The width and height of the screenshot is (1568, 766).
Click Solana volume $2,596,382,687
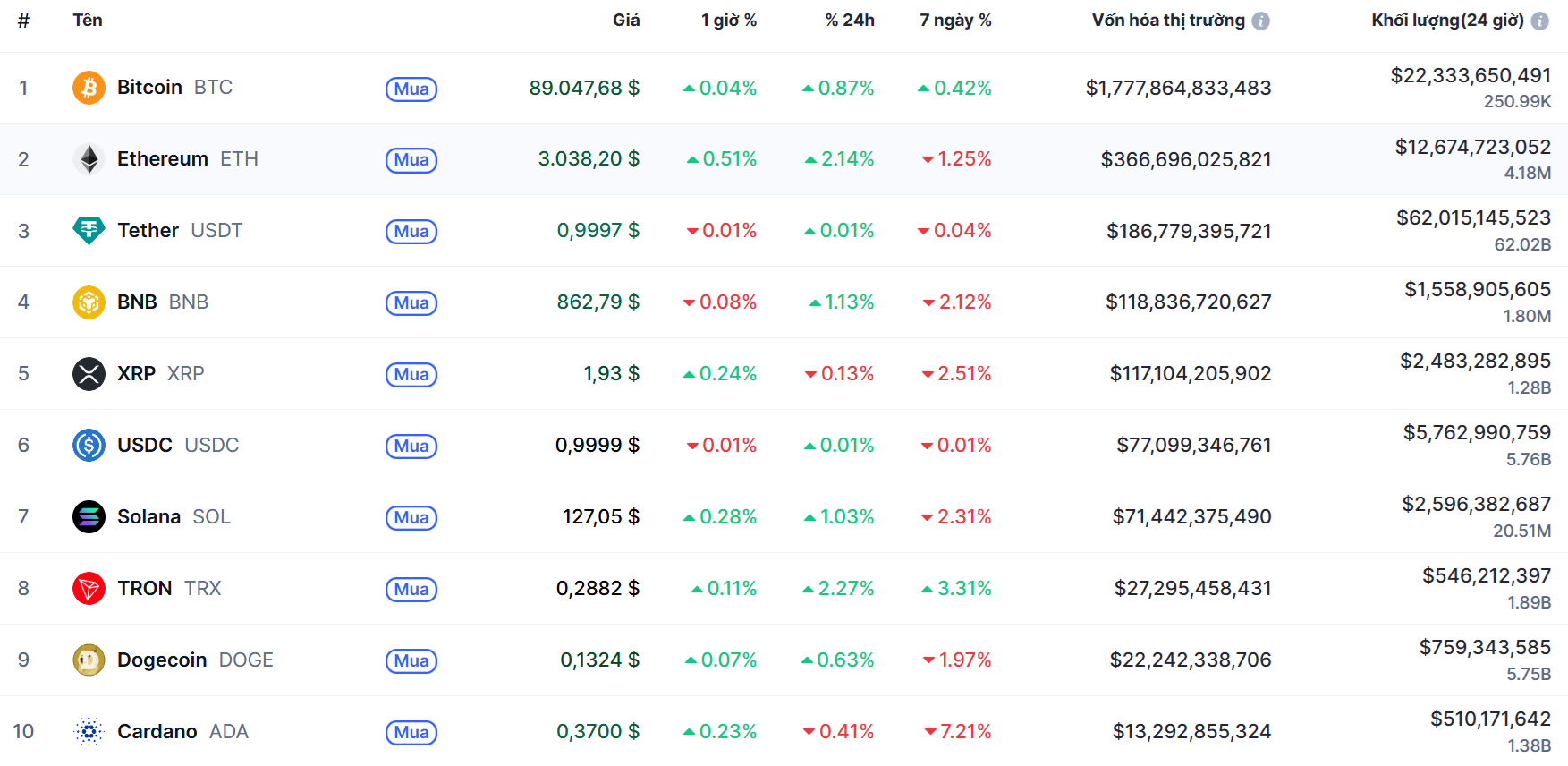pyautogui.click(x=1476, y=505)
